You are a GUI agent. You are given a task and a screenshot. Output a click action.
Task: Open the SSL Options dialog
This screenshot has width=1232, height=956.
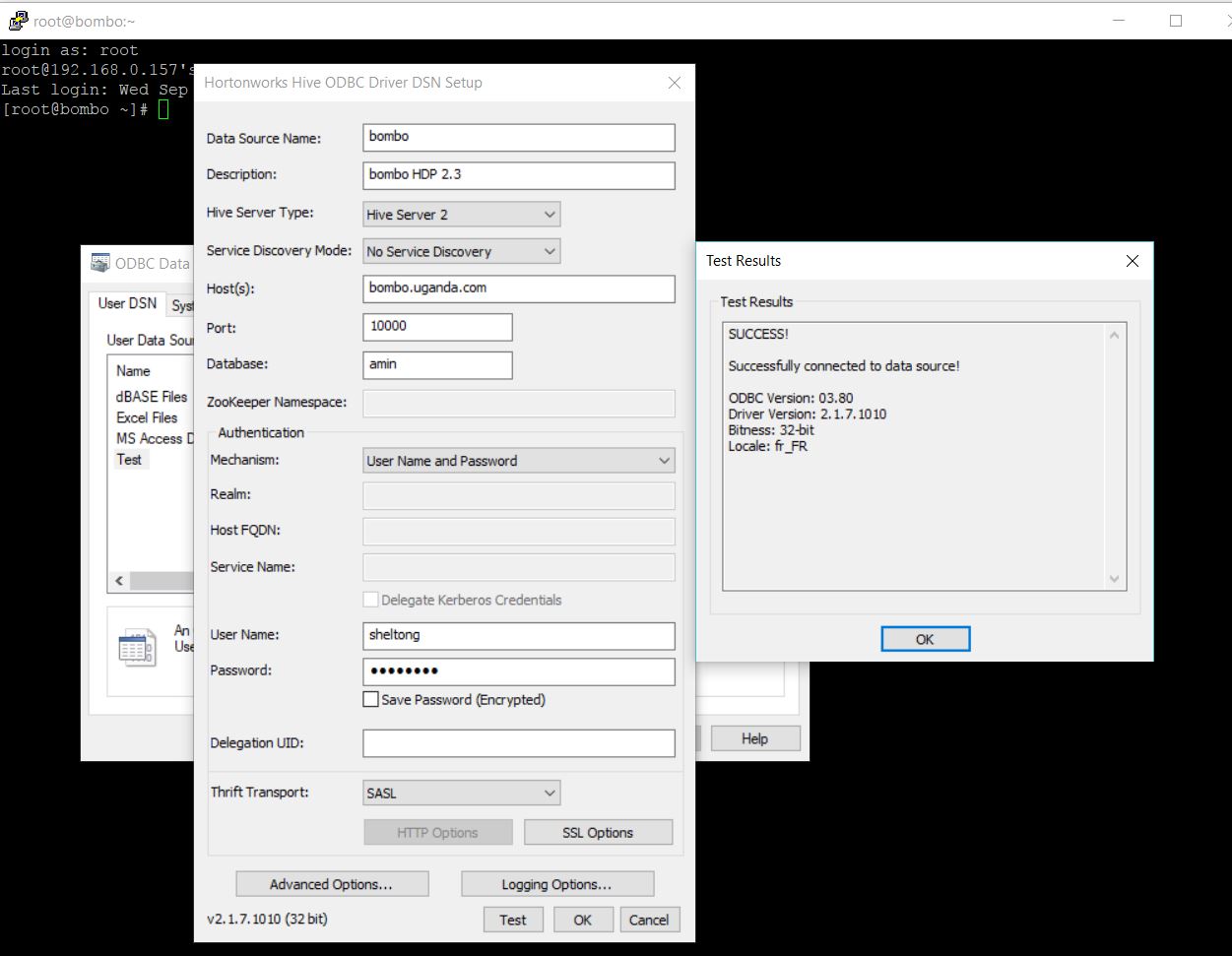[x=597, y=832]
